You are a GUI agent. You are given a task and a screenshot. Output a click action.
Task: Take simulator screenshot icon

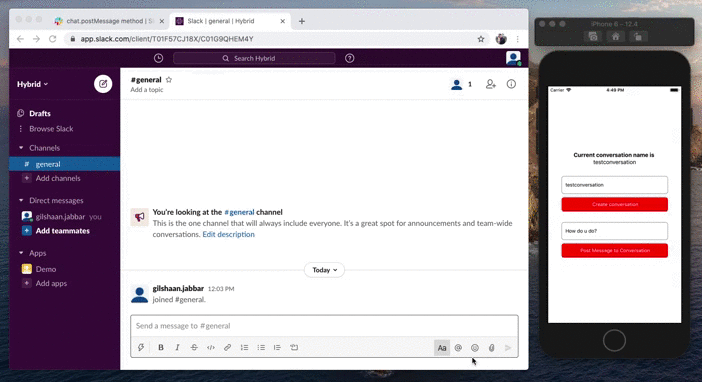[x=593, y=37]
